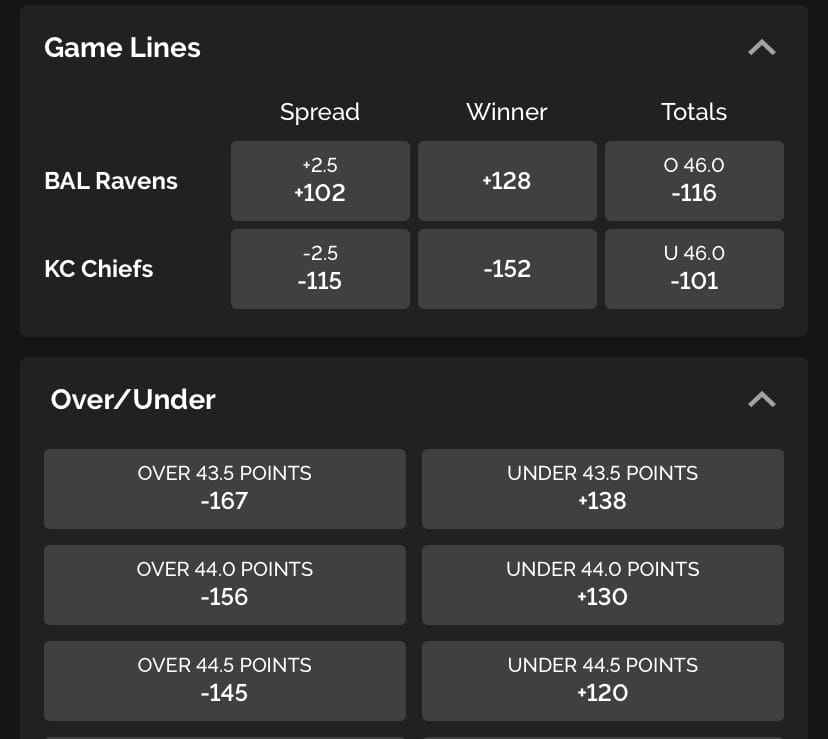The height and width of the screenshot is (739, 828).
Task: Click the Over/Under heading
Action: pyautogui.click(x=132, y=399)
